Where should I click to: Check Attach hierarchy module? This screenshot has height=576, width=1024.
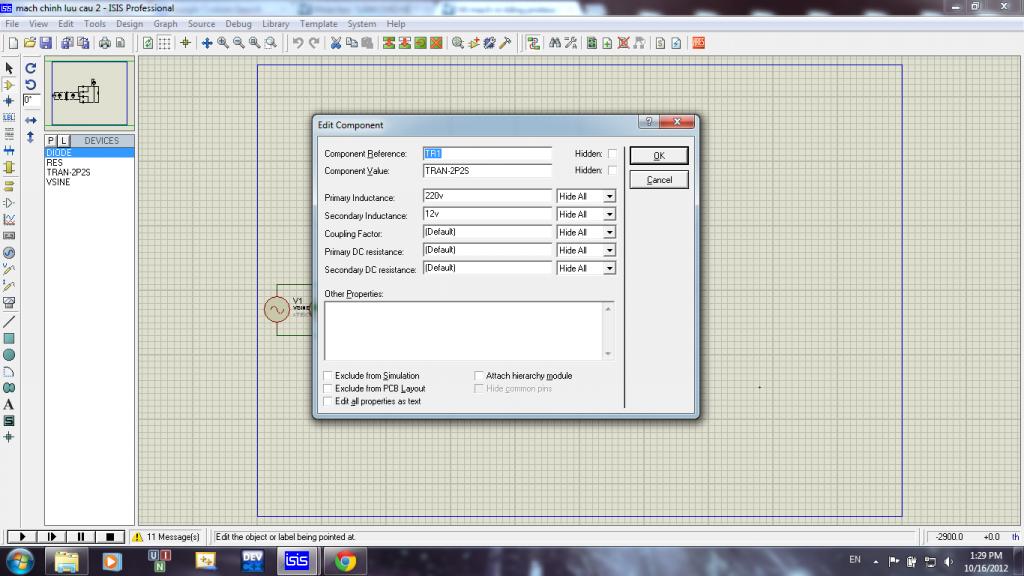click(479, 376)
